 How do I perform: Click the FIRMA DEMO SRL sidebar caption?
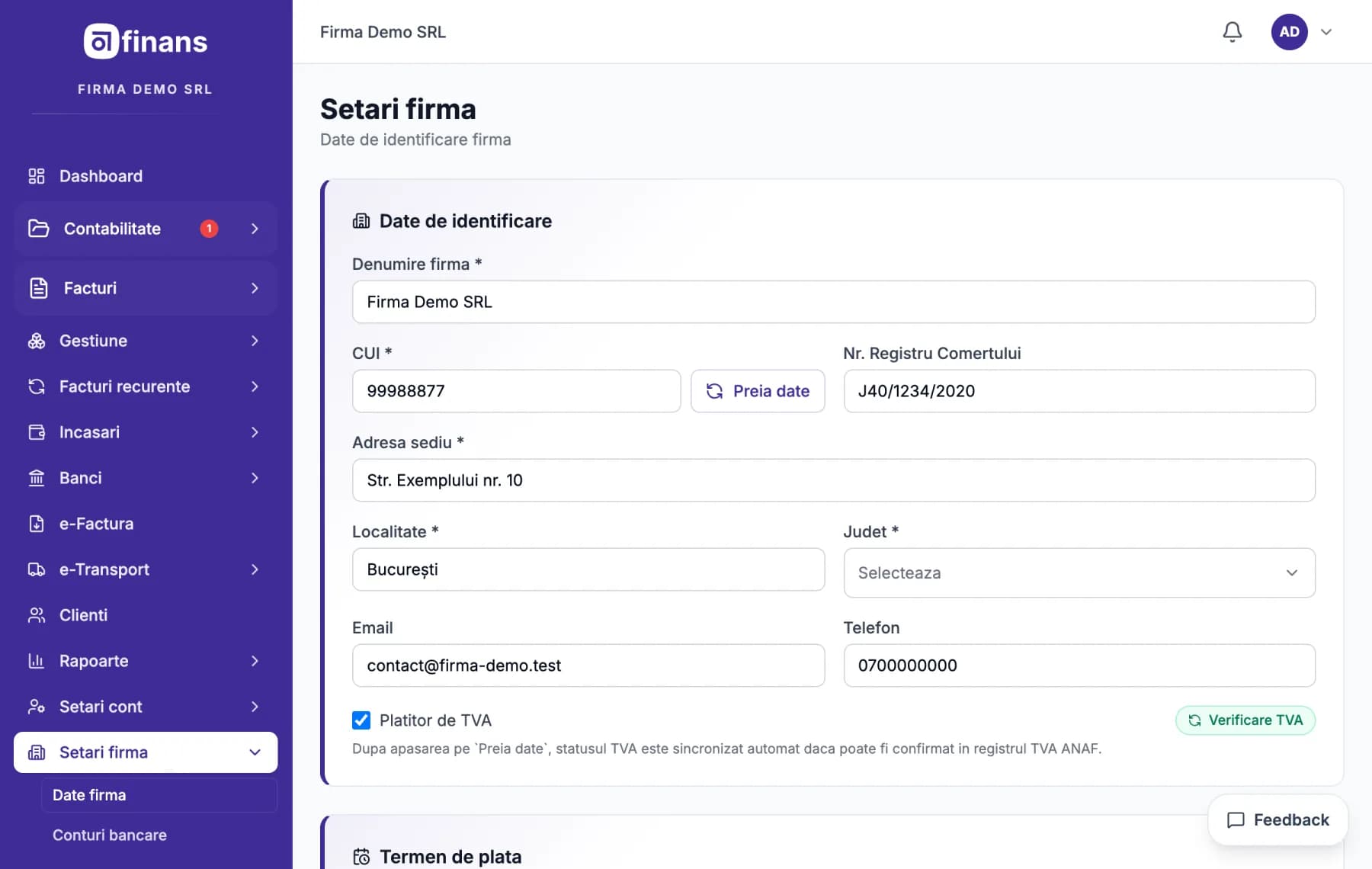pyautogui.click(x=145, y=89)
